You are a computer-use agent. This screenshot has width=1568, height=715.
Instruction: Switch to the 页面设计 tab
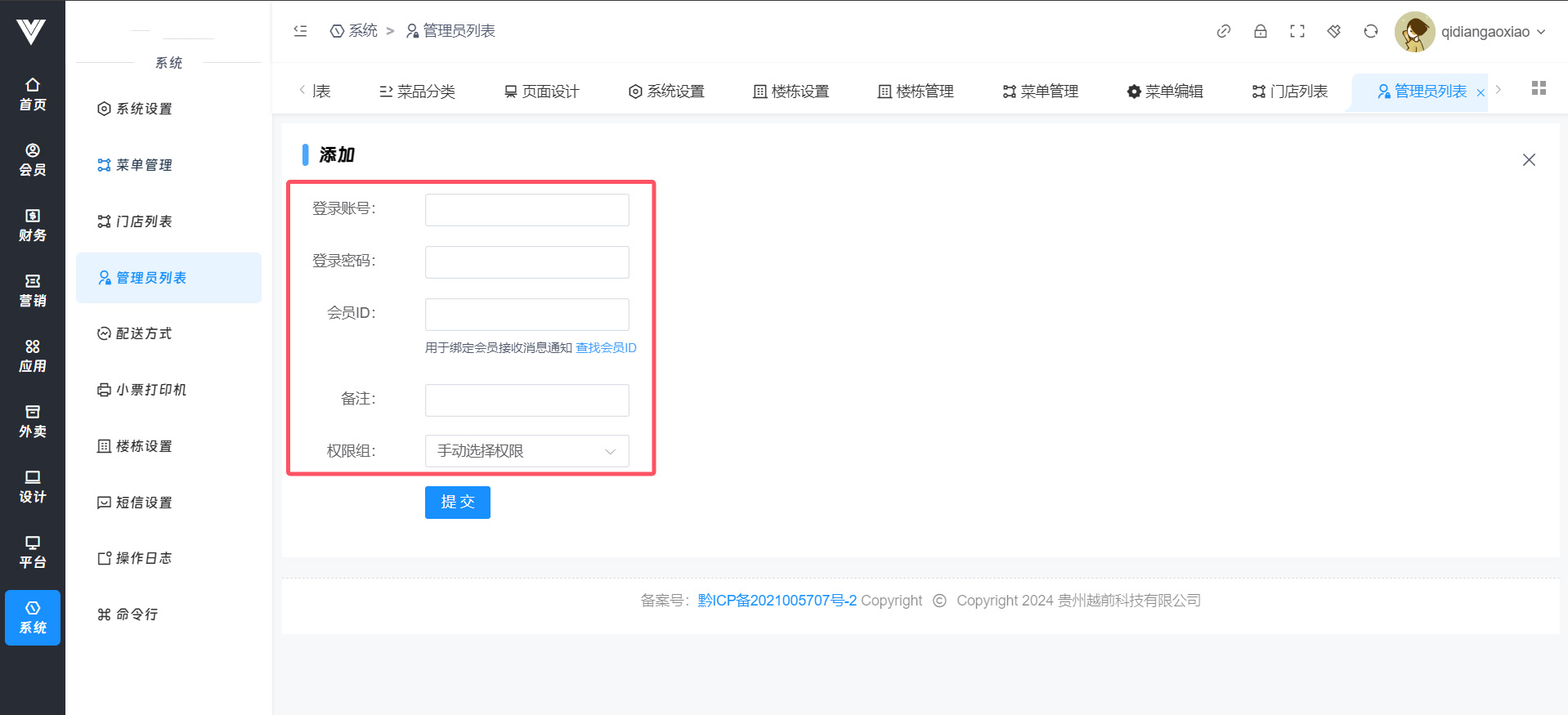[541, 92]
